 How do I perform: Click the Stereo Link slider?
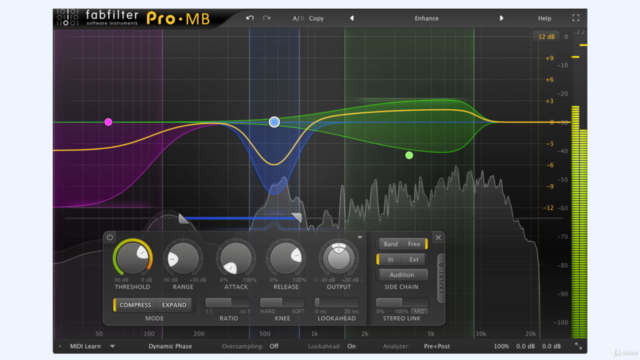[402, 302]
